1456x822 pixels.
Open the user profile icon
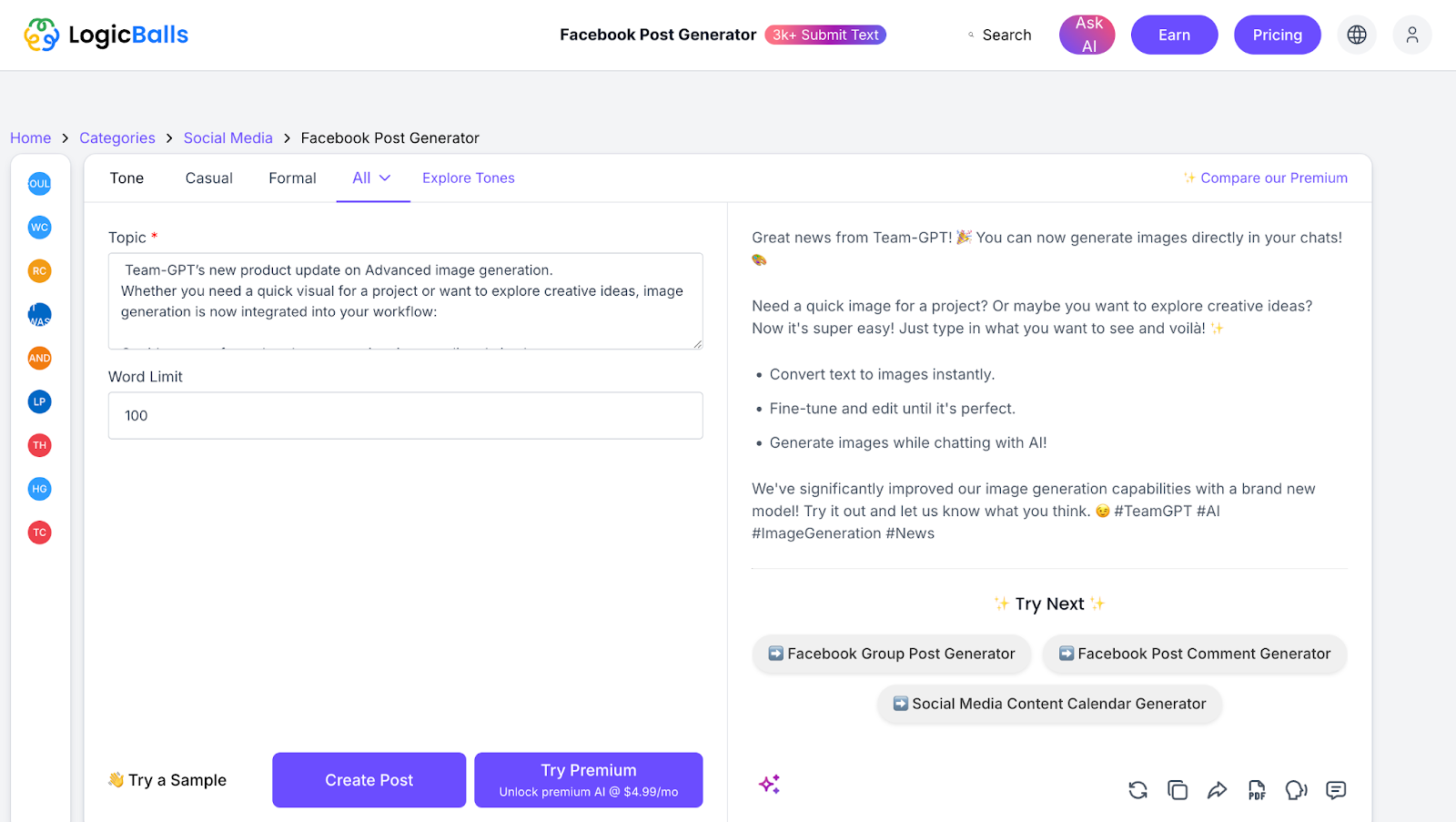point(1412,35)
